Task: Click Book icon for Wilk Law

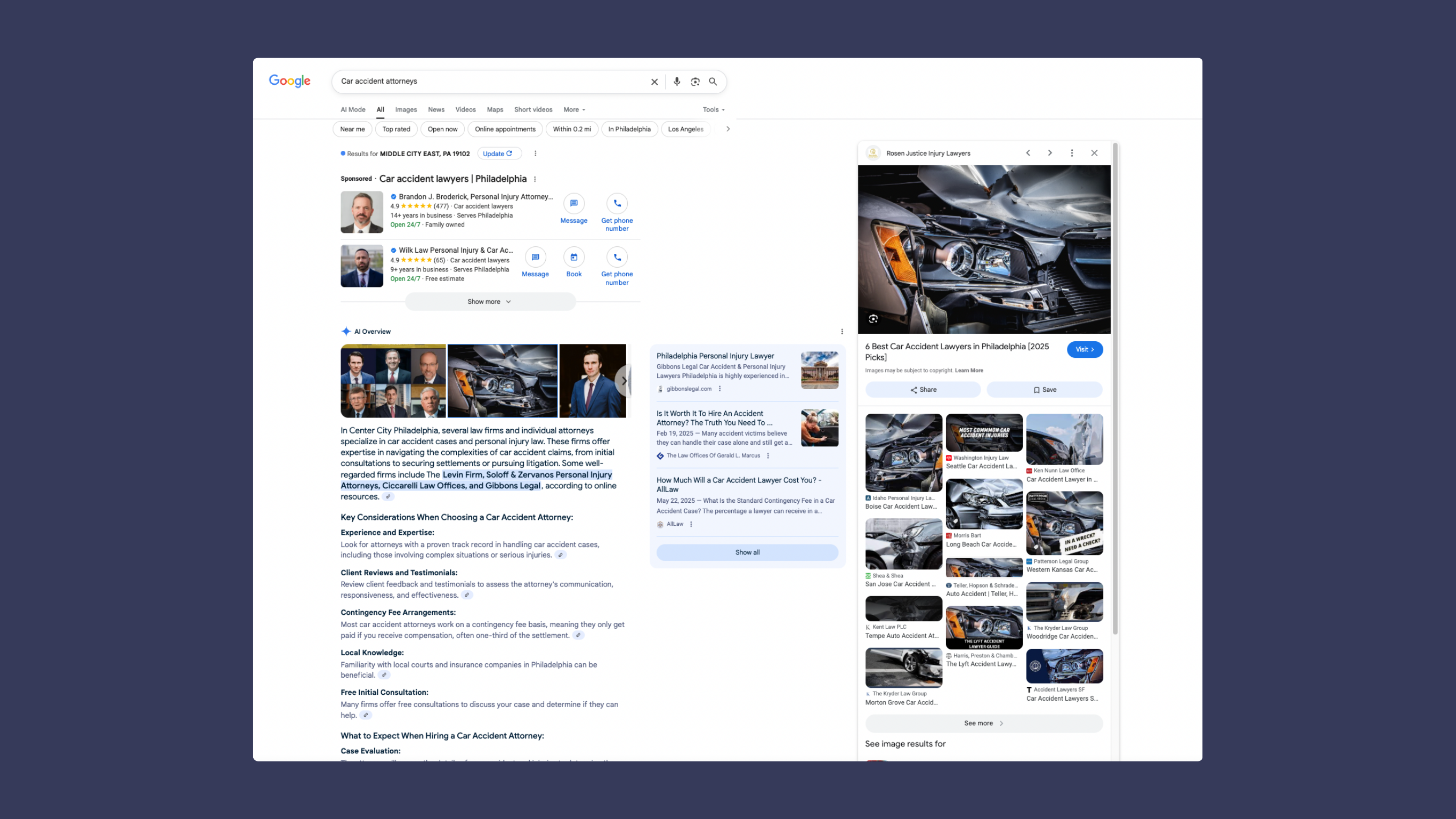Action: [573, 258]
